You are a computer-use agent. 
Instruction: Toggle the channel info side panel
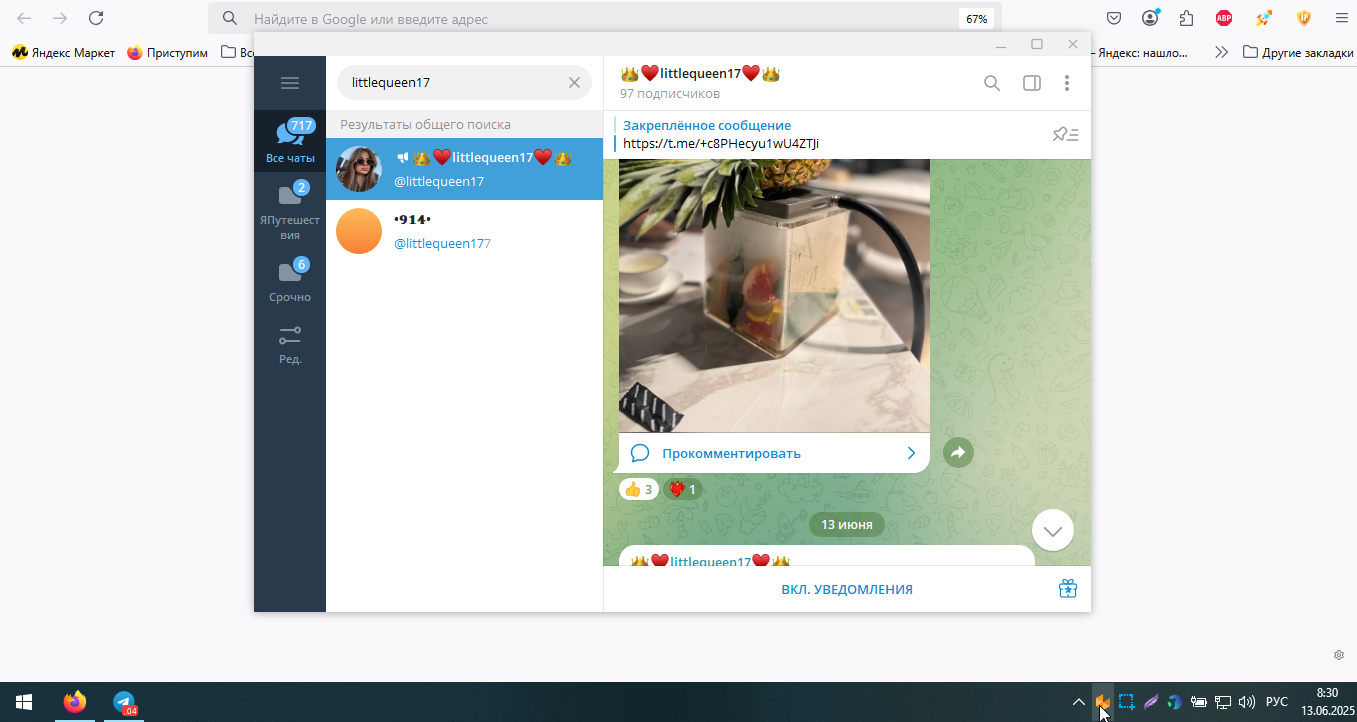tap(1032, 83)
